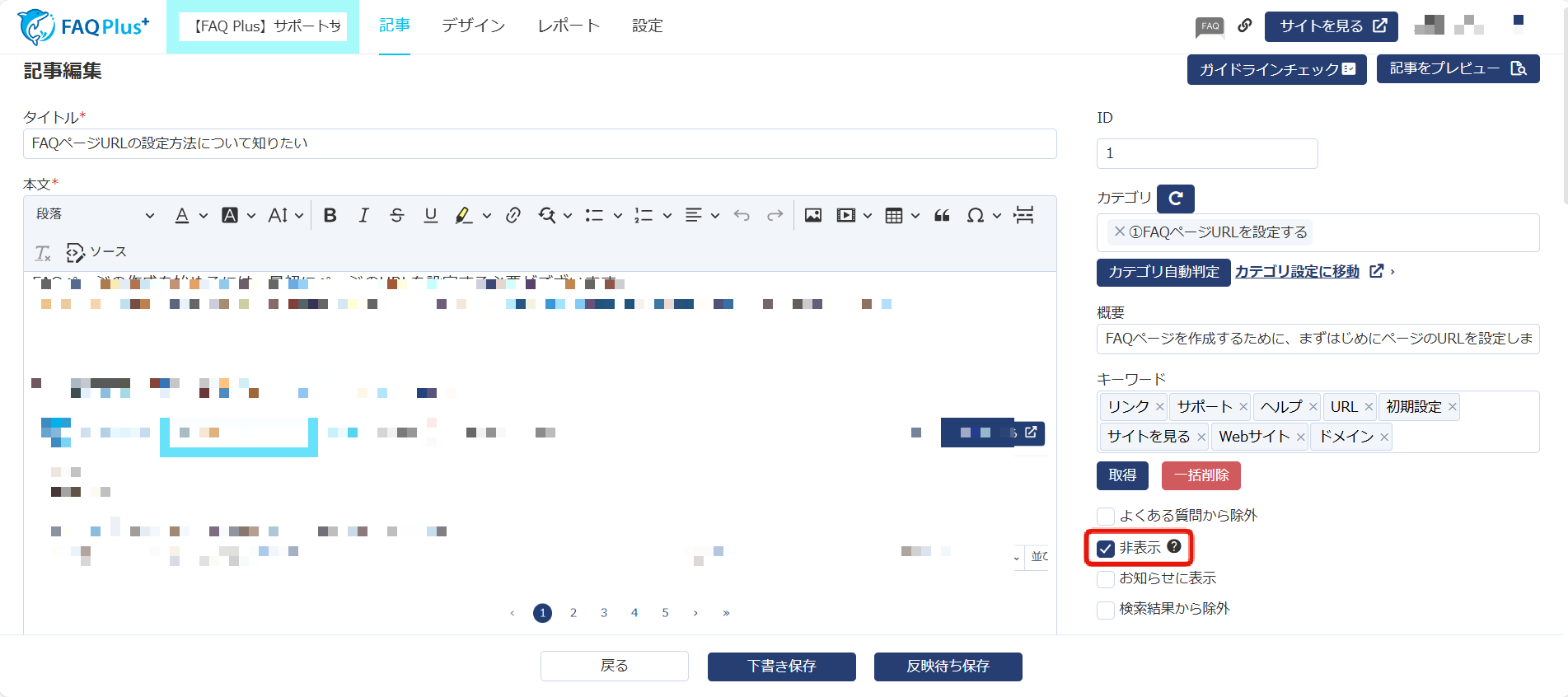Expand the bulleted list style dropdown arrow
Viewport: 1568px width, 697px height.
tap(617, 216)
